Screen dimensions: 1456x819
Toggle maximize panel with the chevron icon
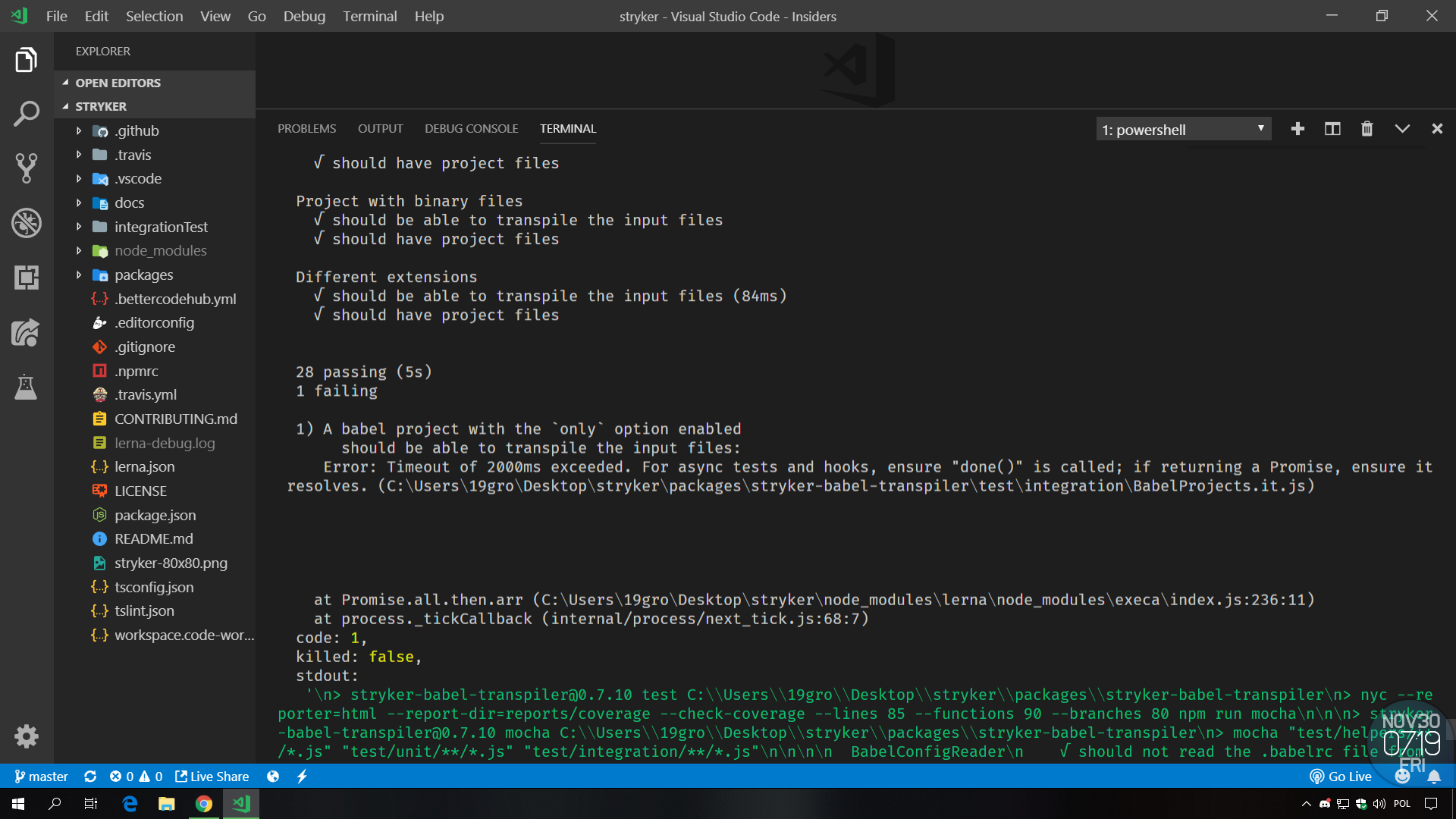1402,129
